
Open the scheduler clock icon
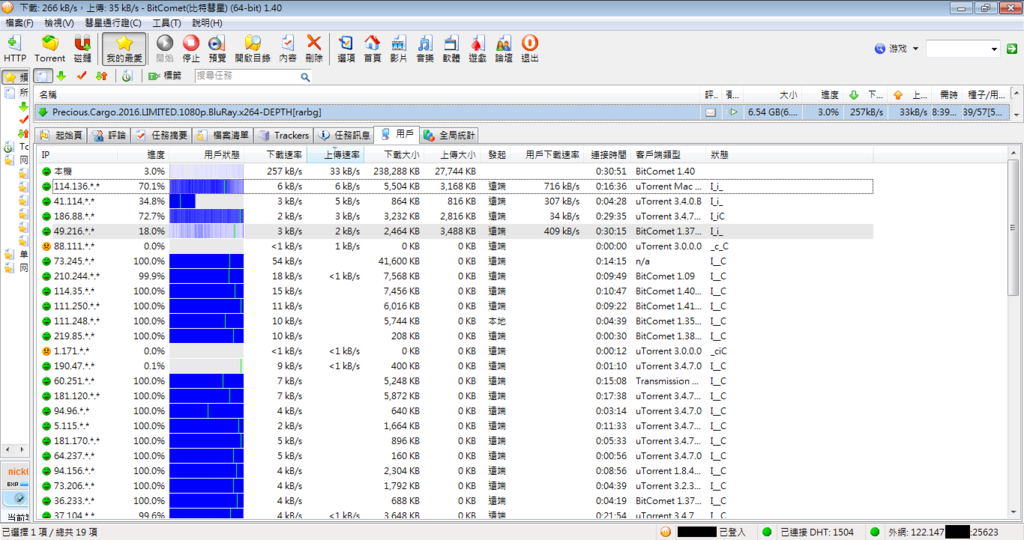pyautogui.click(x=127, y=76)
